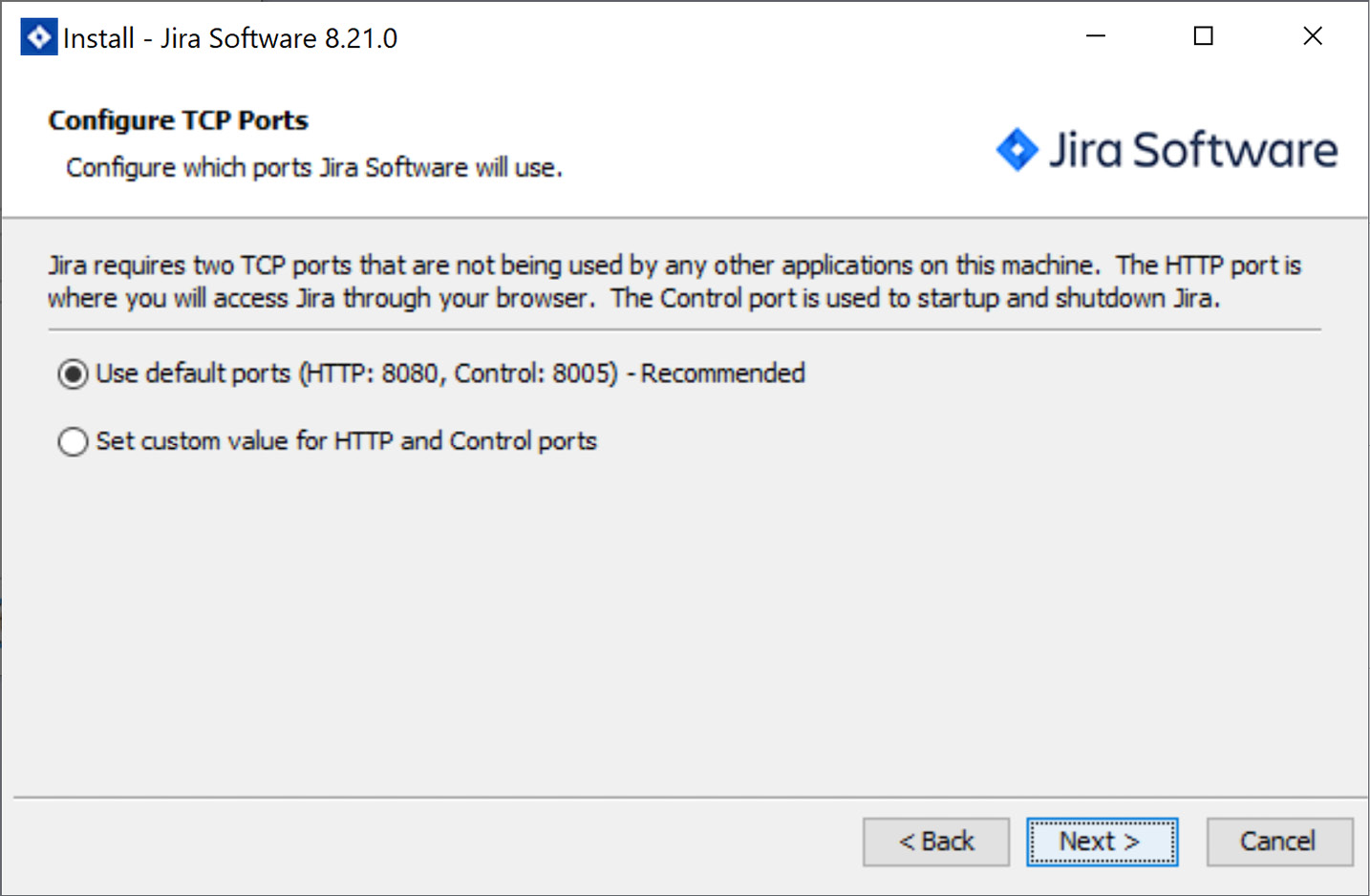Click the subtitle 'Configure which ports Jira Software will use'
The width and height of the screenshot is (1370, 896).
313,167
